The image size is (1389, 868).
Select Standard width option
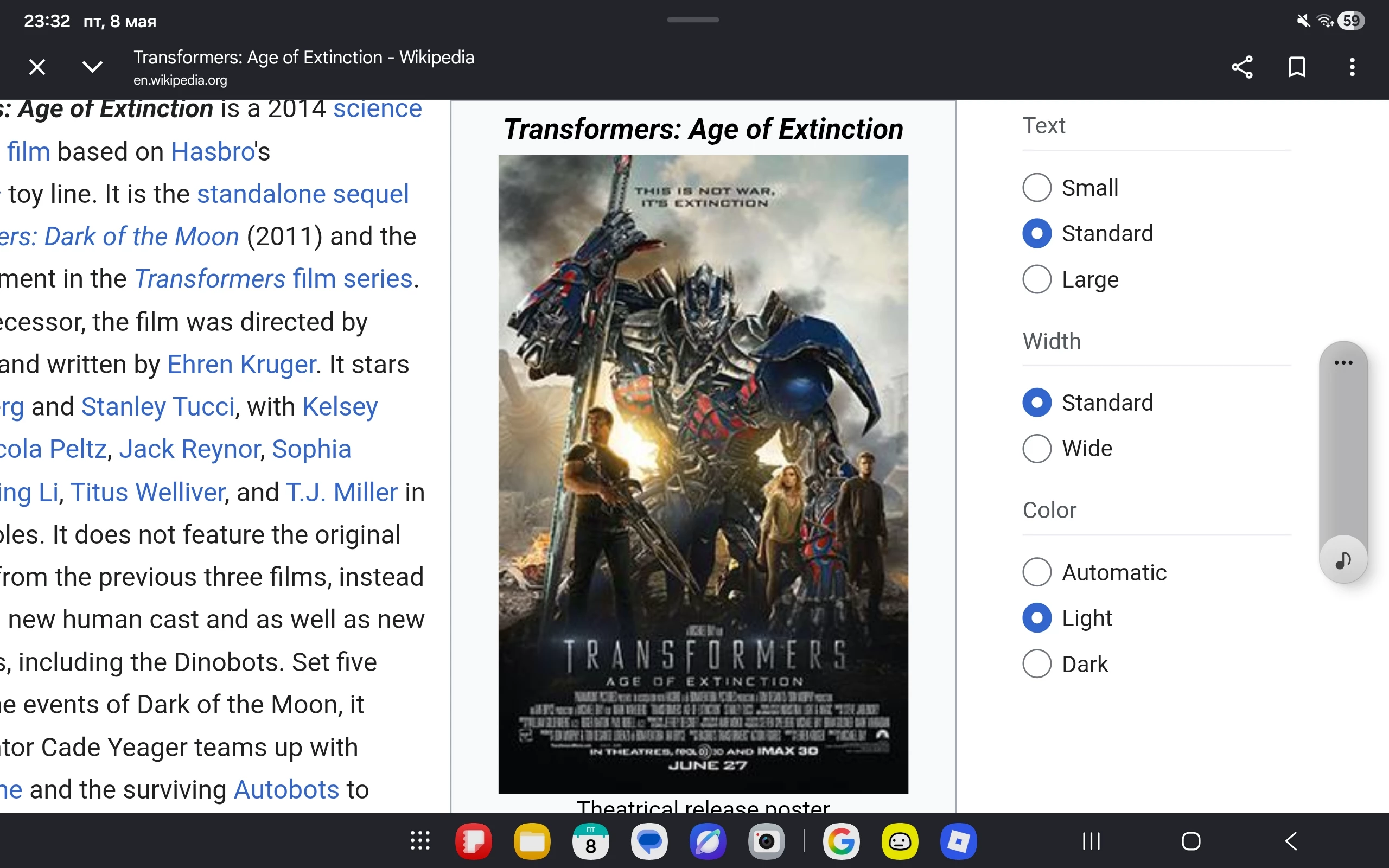(1036, 403)
